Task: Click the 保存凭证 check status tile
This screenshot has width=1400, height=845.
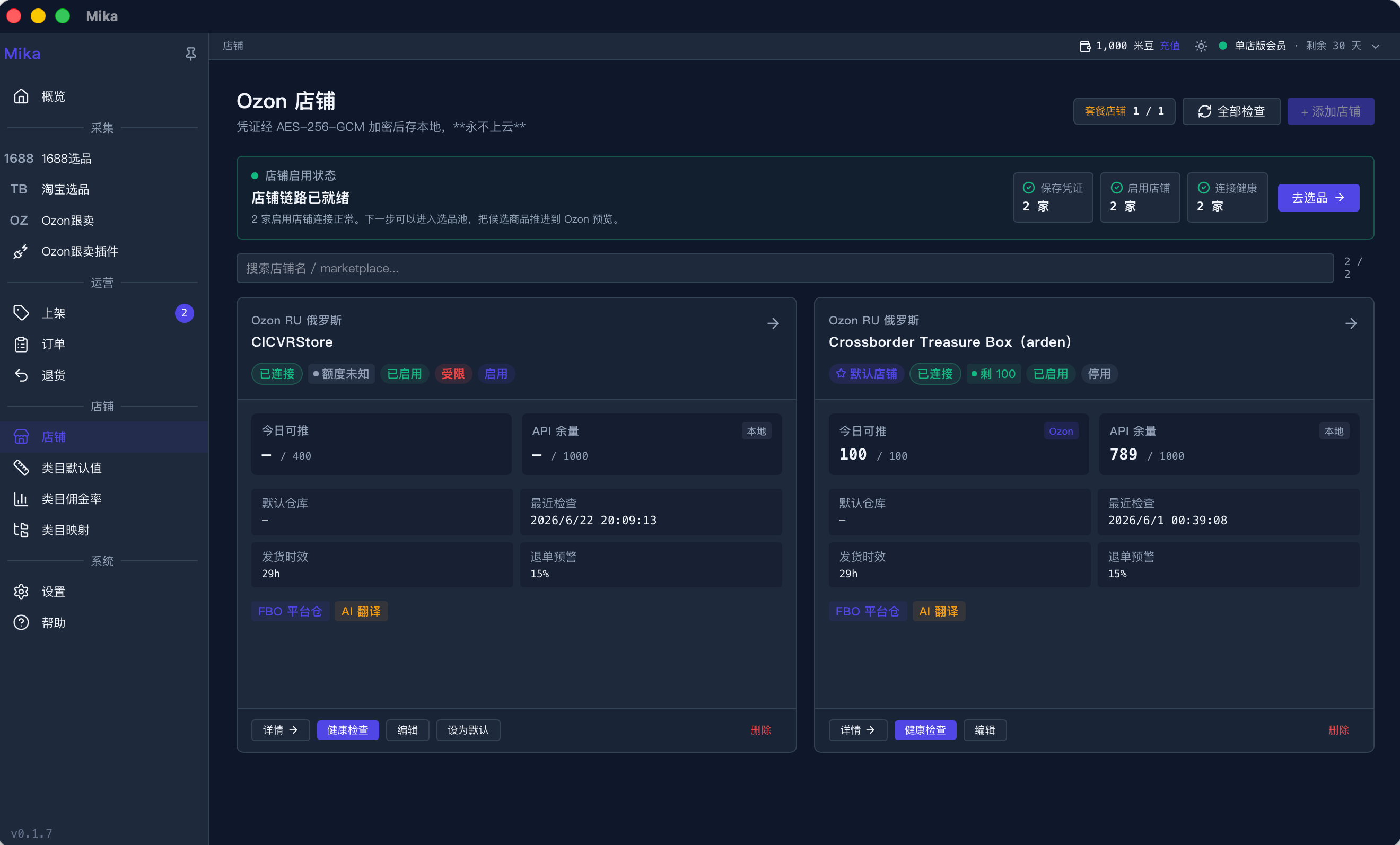Action: (x=1053, y=197)
